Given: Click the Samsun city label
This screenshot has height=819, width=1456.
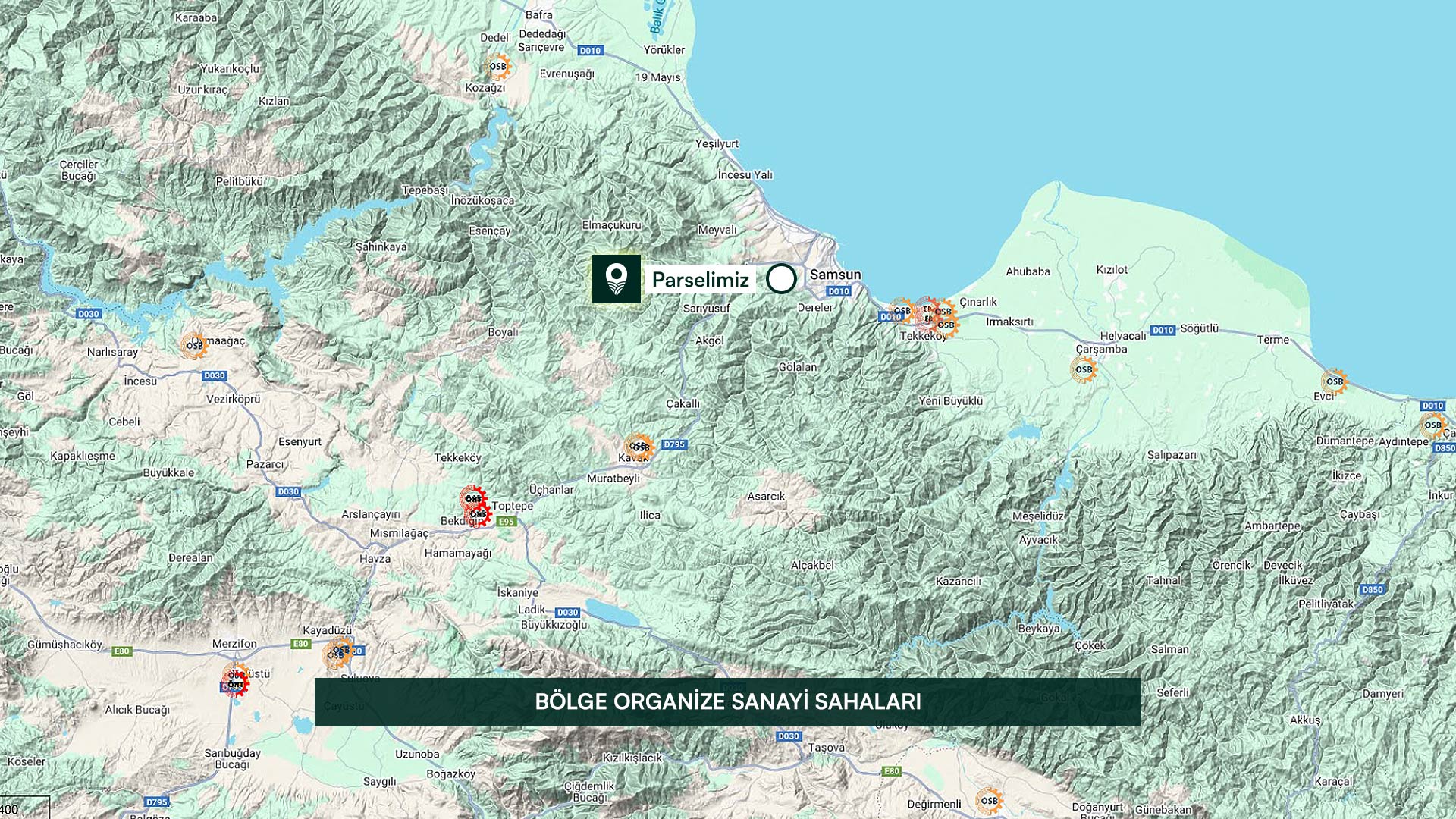Looking at the screenshot, I should pyautogui.click(x=836, y=275).
